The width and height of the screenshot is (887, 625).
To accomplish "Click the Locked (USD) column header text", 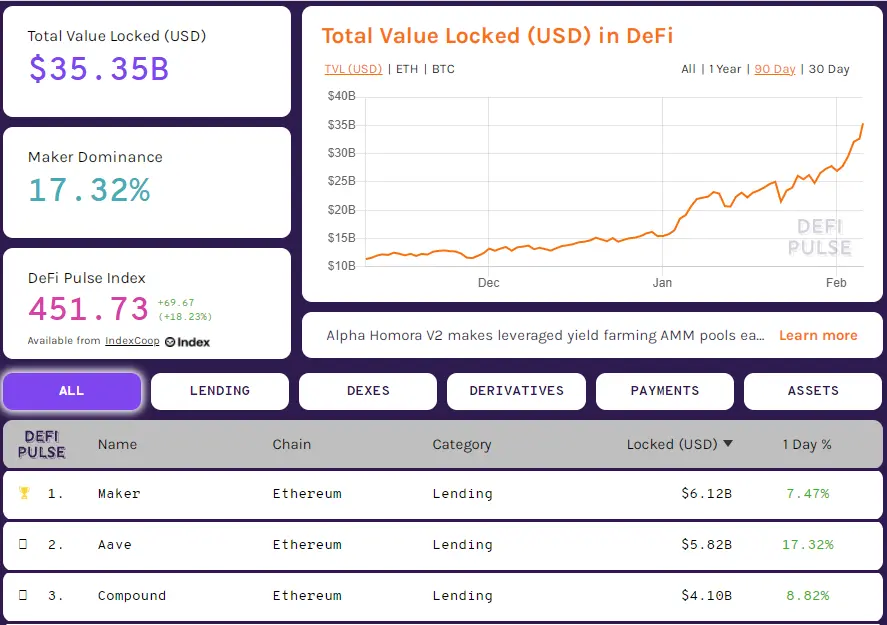I will click(x=672, y=445).
